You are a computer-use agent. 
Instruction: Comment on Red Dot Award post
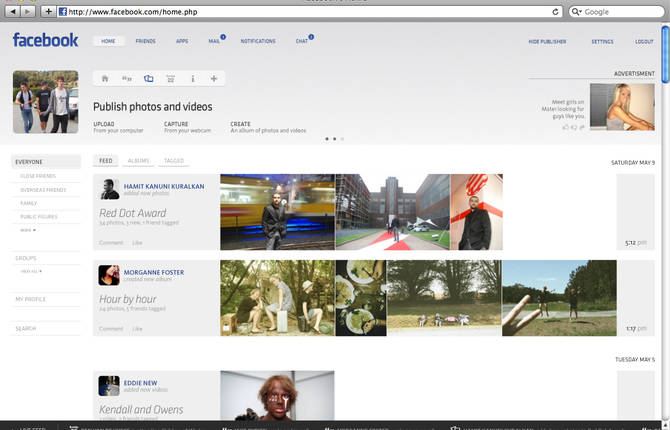tap(111, 243)
